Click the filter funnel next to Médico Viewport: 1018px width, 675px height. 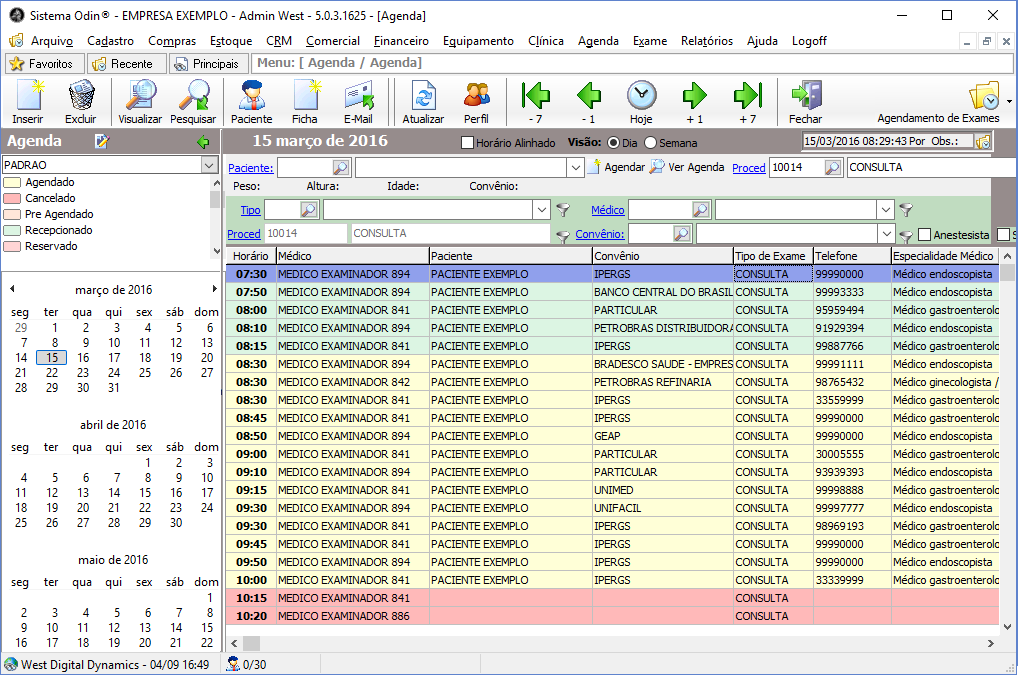906,210
